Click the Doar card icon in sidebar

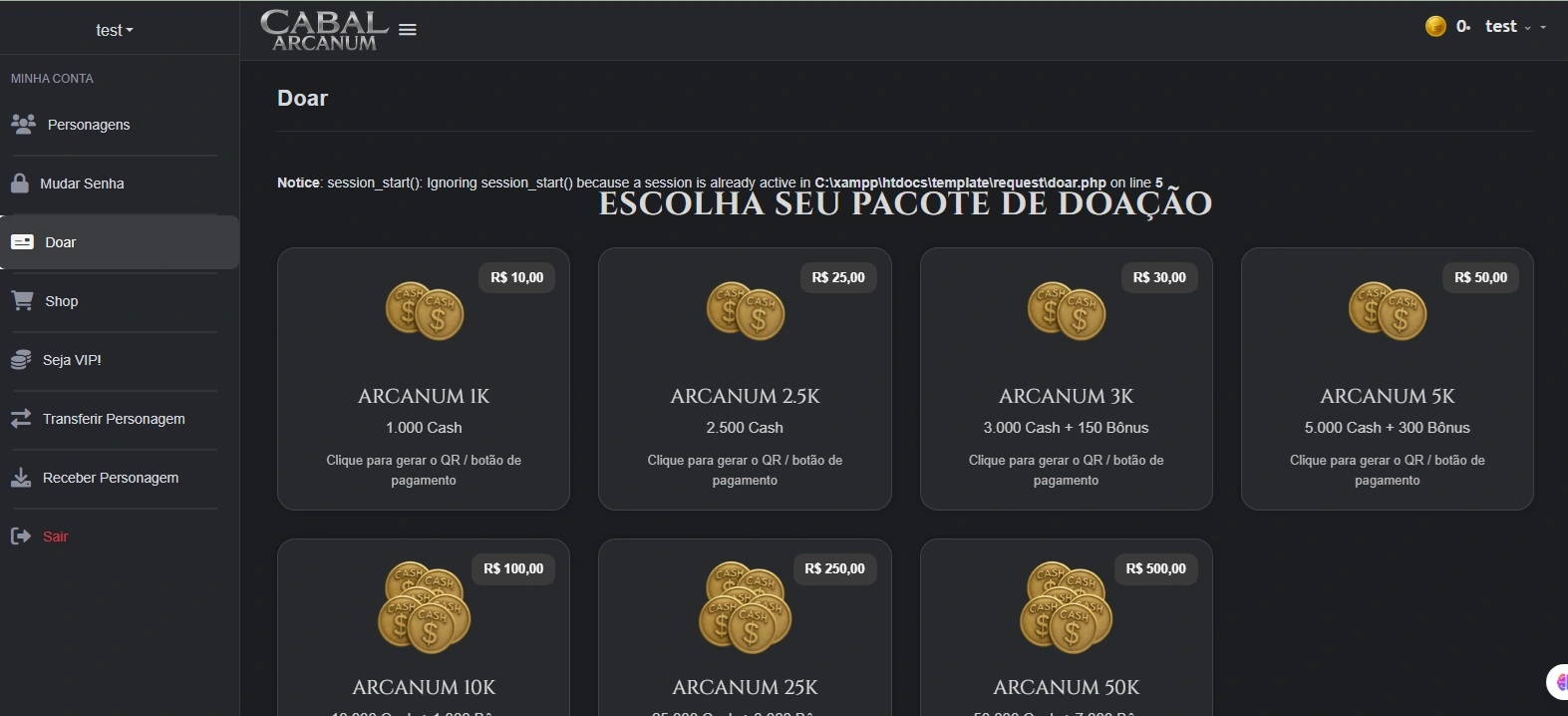[x=22, y=241]
